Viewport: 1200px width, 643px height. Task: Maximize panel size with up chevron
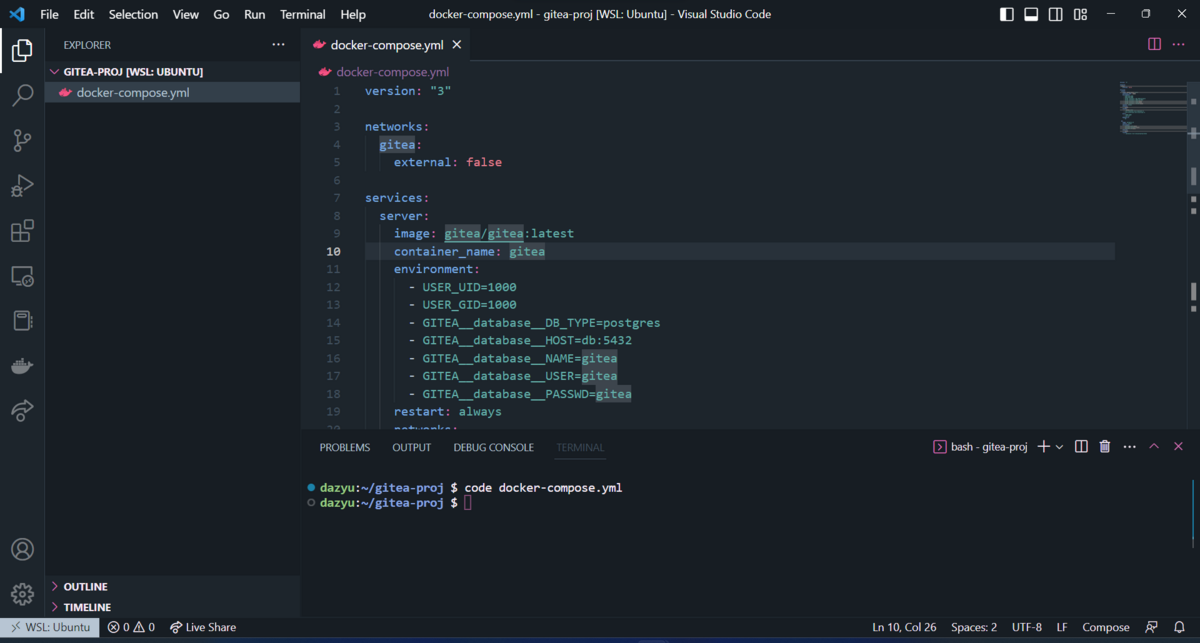1154,447
